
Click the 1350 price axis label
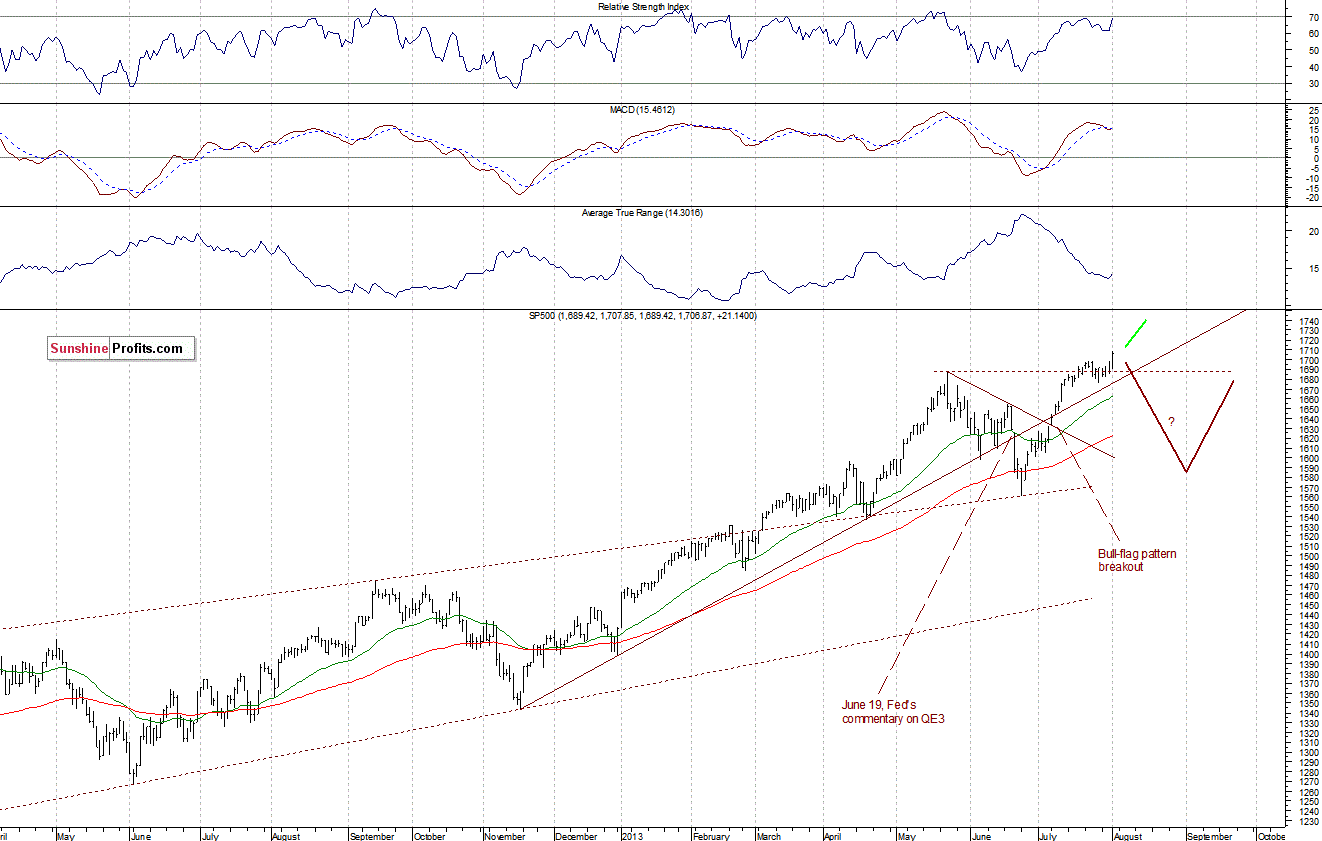click(x=1309, y=703)
